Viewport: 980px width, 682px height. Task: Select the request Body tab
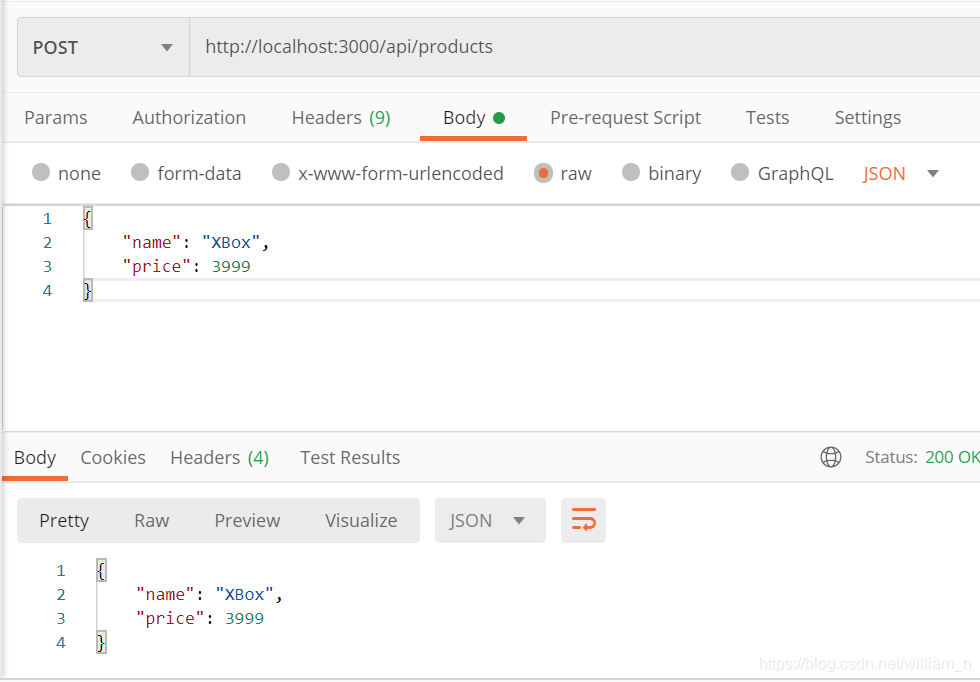[473, 118]
